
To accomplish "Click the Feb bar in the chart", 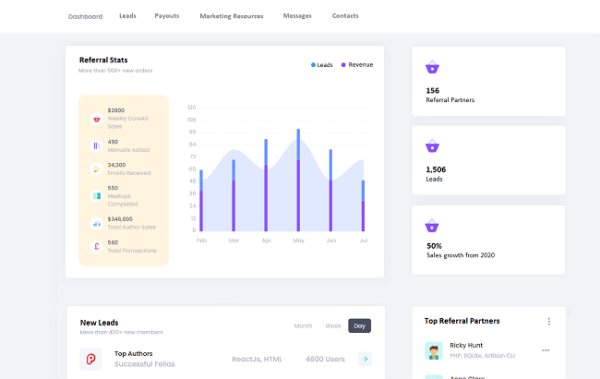I will click(201, 201).
